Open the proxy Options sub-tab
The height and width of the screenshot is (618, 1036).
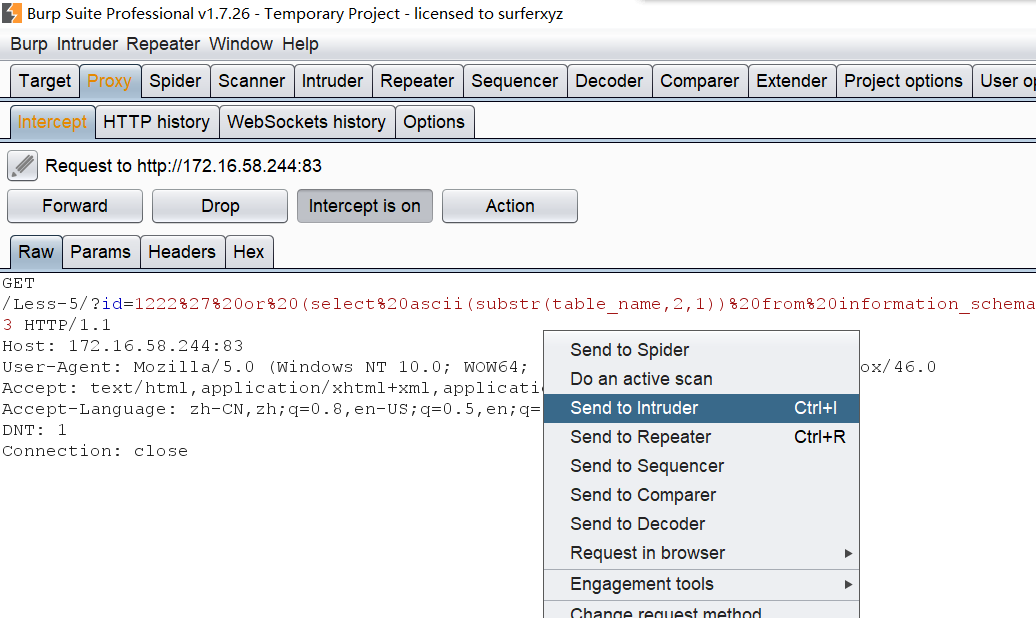tap(434, 122)
